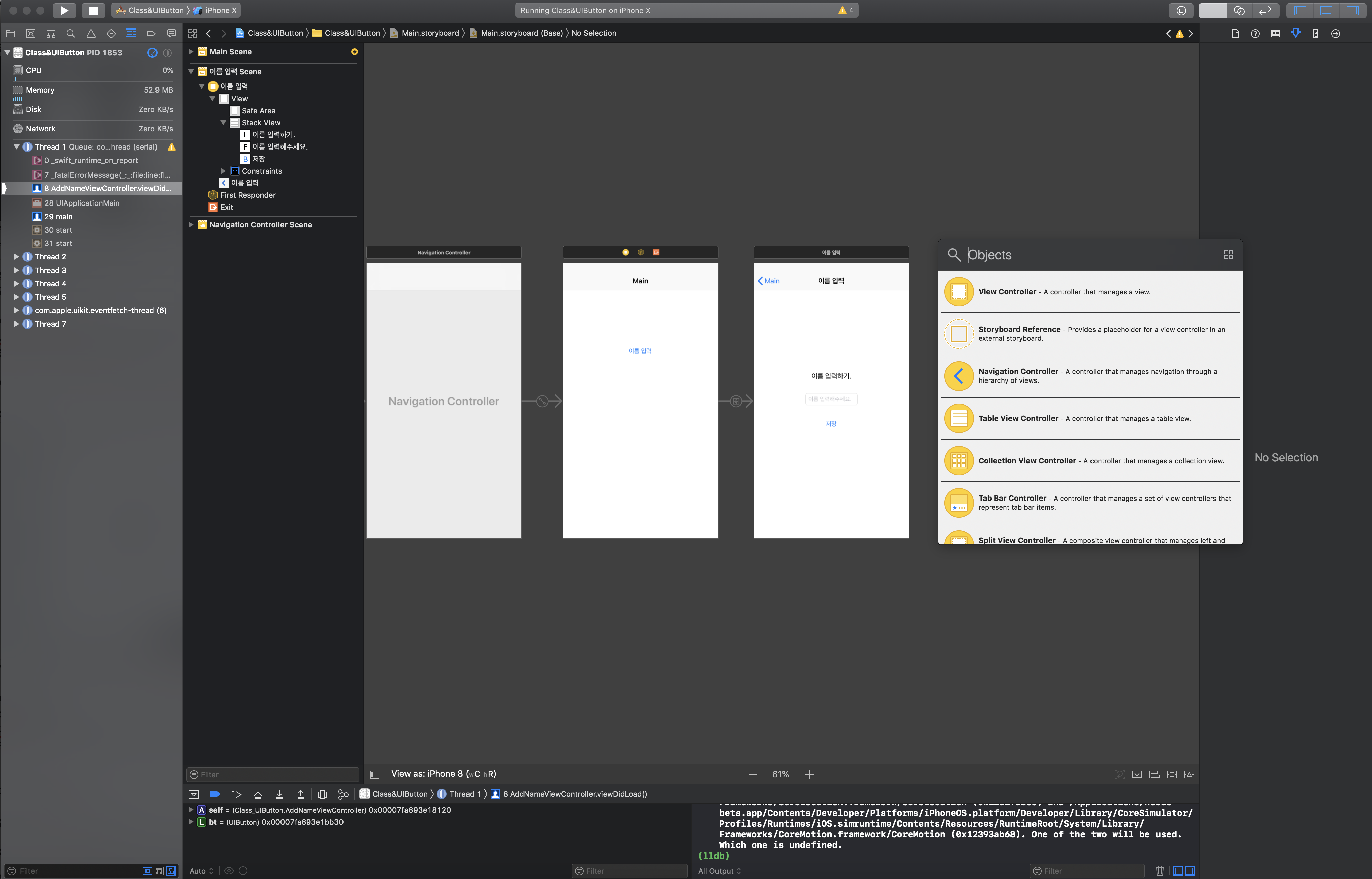
Task: Zoom in canvas with plus button
Action: [809, 774]
